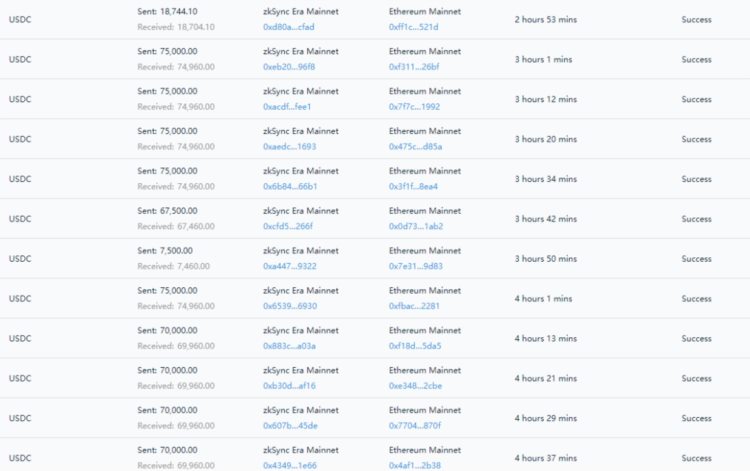This screenshot has height=471, width=750.
Task: Click the 0x6b84...66b1 transaction link
Action: coord(289,187)
